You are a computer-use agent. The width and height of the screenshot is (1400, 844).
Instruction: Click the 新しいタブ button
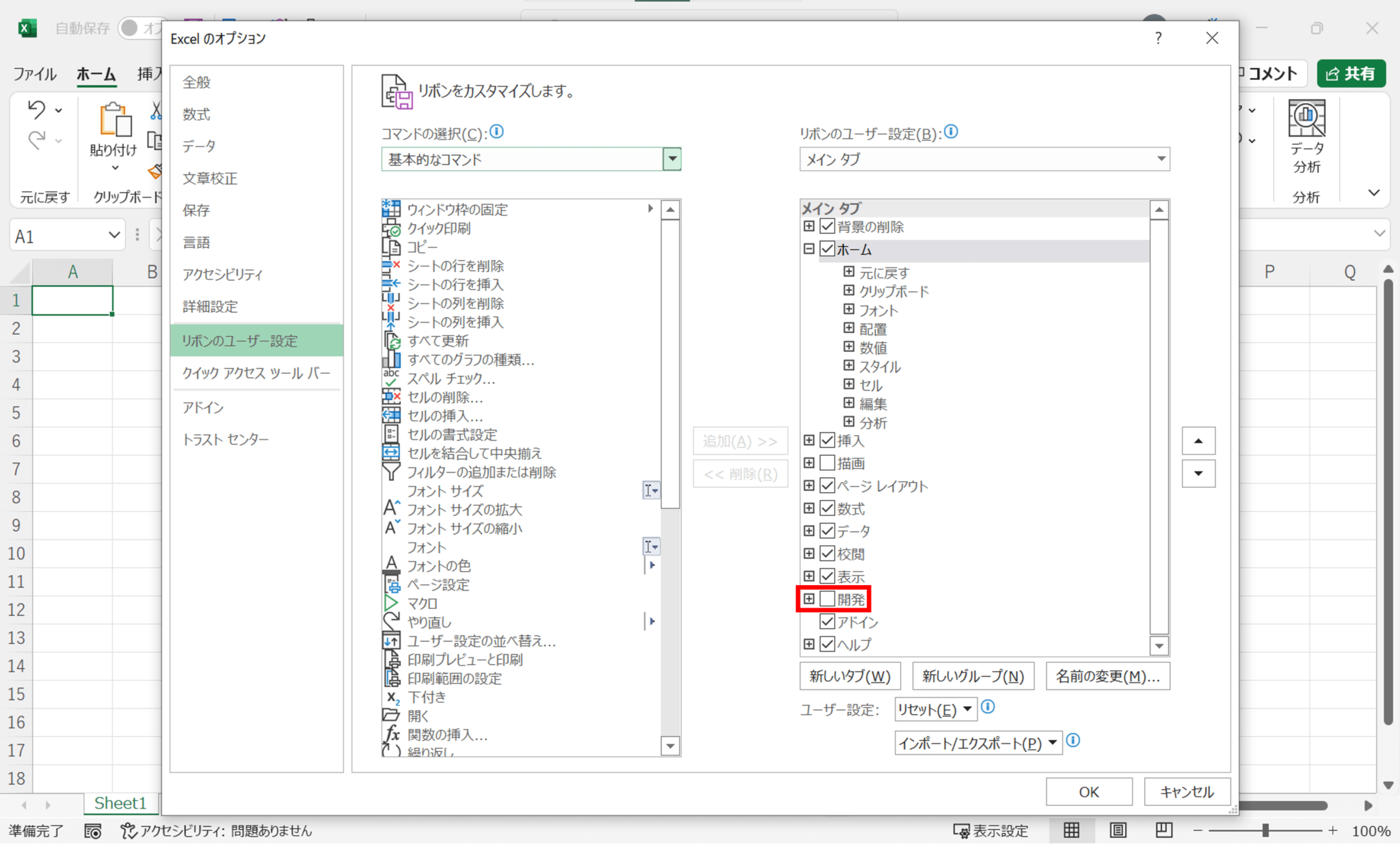[x=849, y=677]
